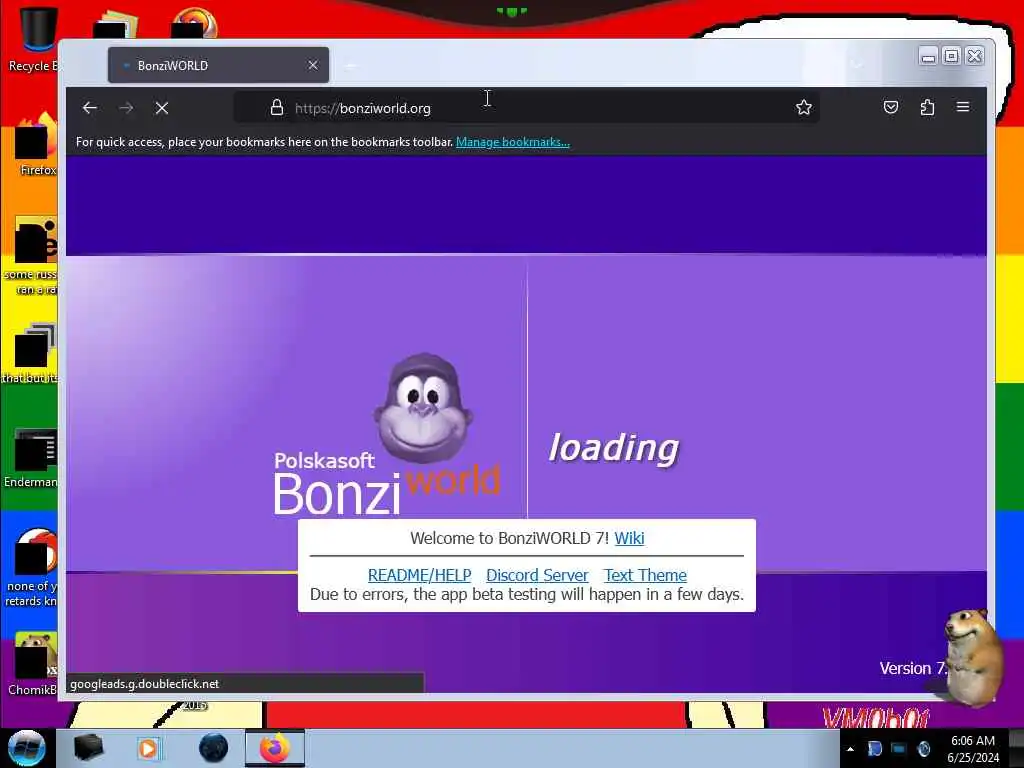
Task: Open the Windows Start button
Action: (26, 748)
